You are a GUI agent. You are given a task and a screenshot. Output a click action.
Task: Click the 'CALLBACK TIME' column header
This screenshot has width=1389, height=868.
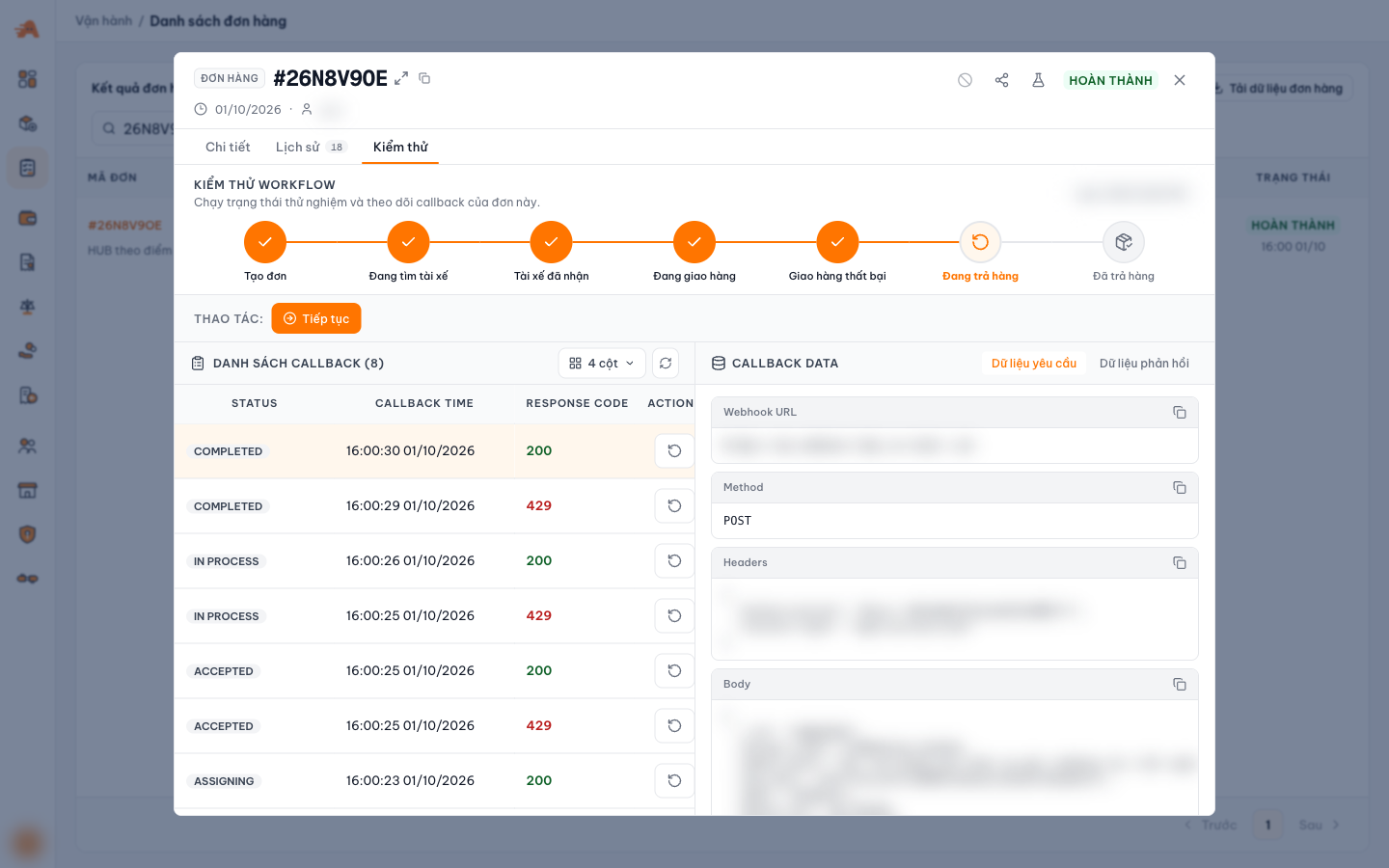coord(424,404)
